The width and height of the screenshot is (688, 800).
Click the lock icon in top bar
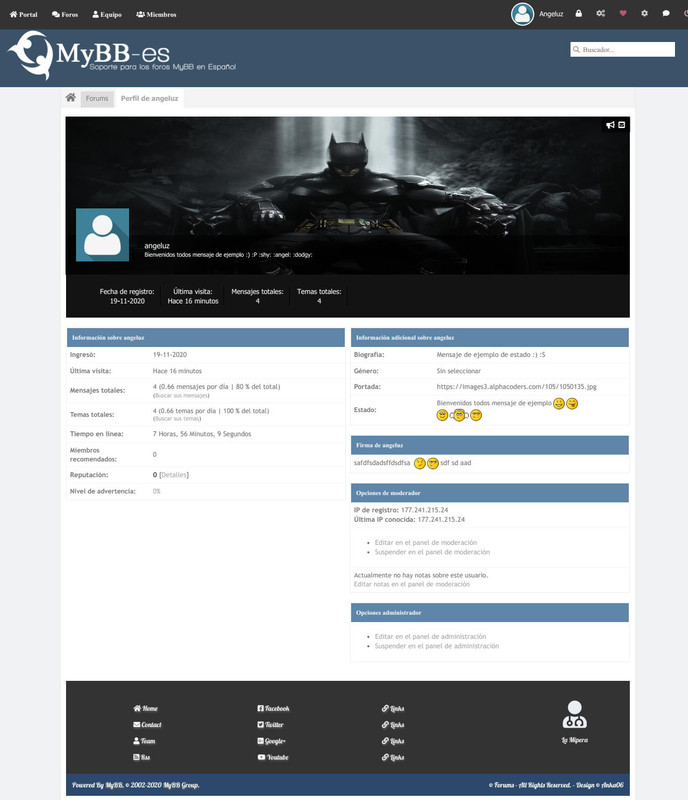(578, 14)
